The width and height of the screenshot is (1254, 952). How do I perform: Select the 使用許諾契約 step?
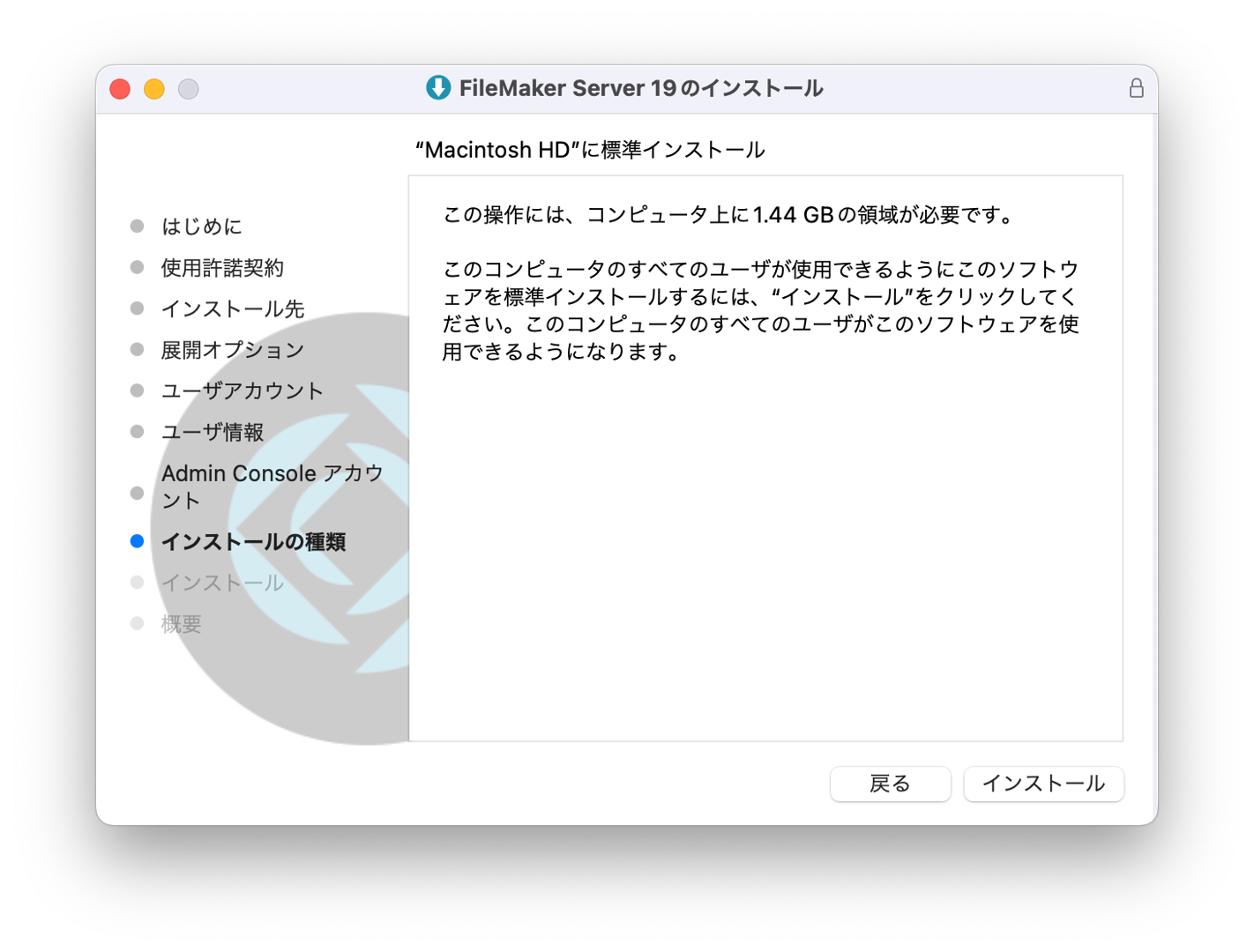(222, 268)
